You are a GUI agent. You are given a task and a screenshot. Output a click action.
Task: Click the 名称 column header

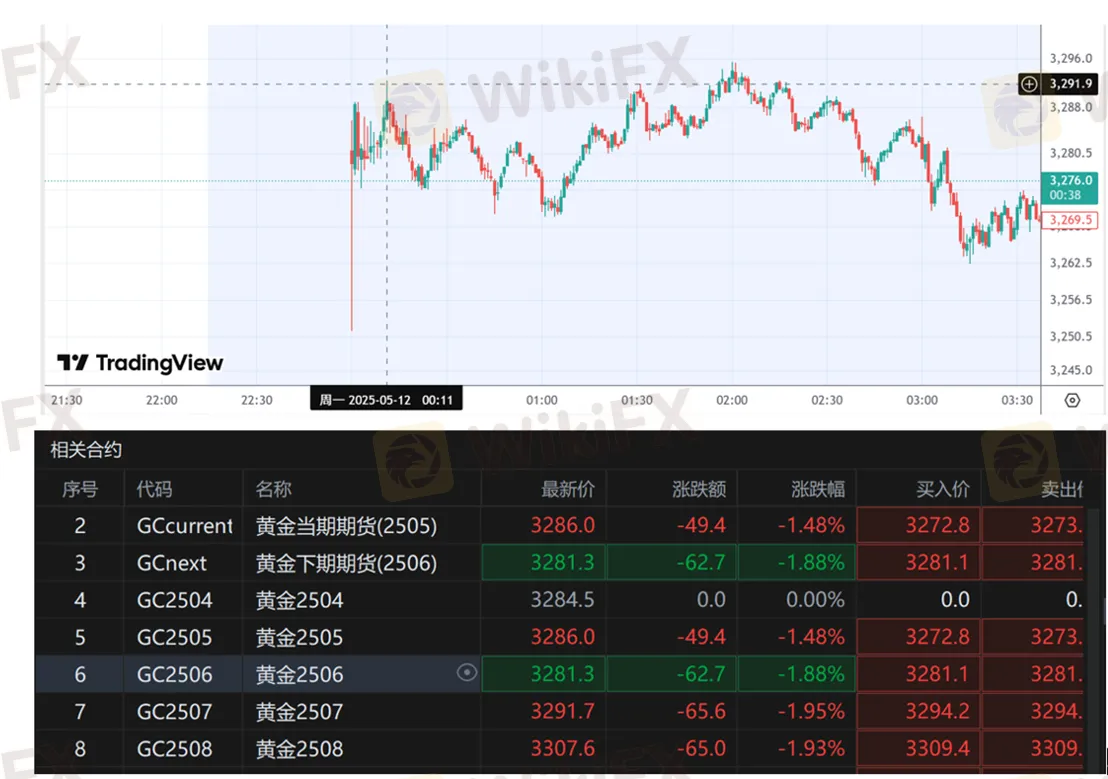(x=274, y=489)
